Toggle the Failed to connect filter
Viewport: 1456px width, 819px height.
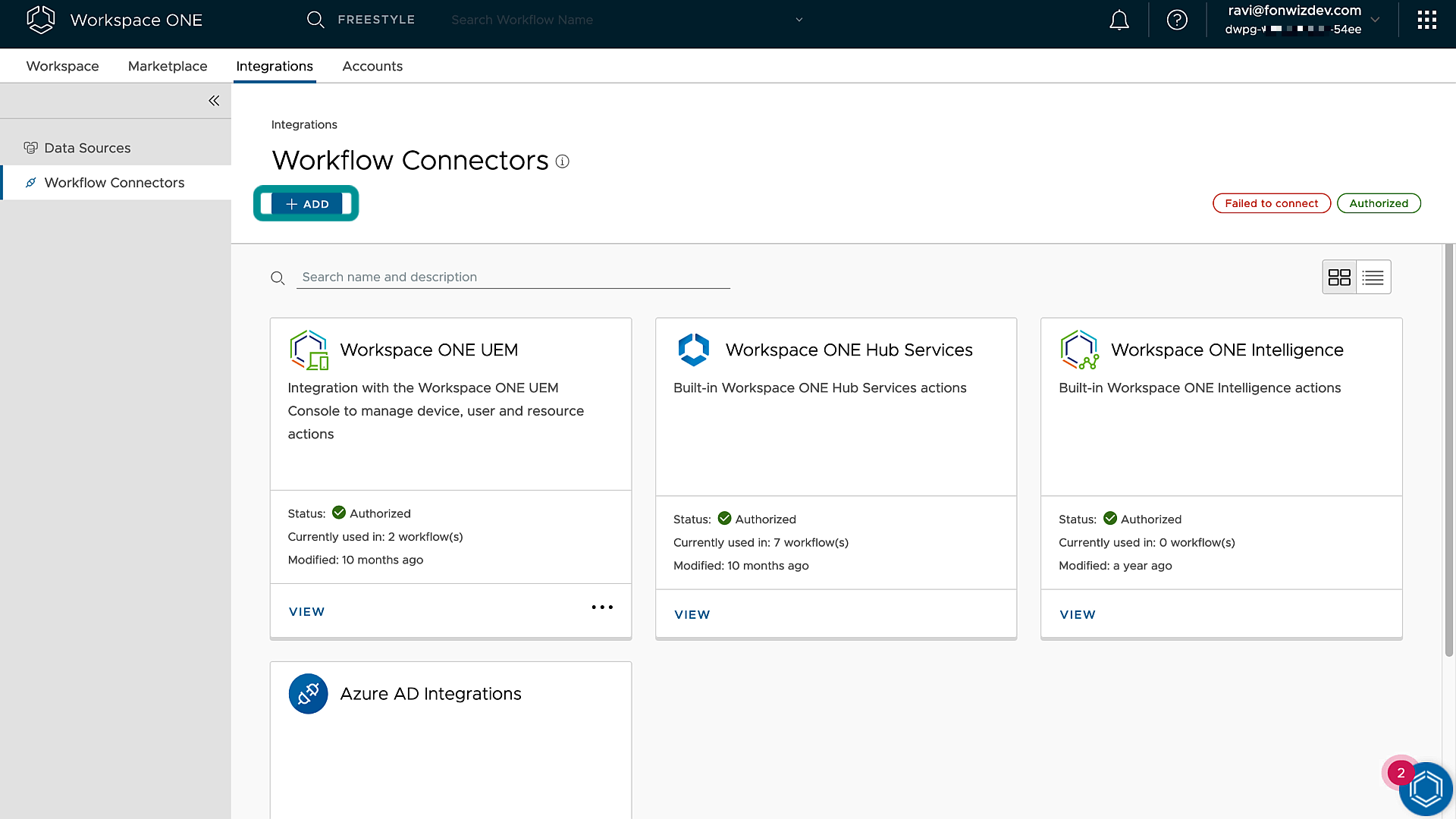coord(1271,203)
